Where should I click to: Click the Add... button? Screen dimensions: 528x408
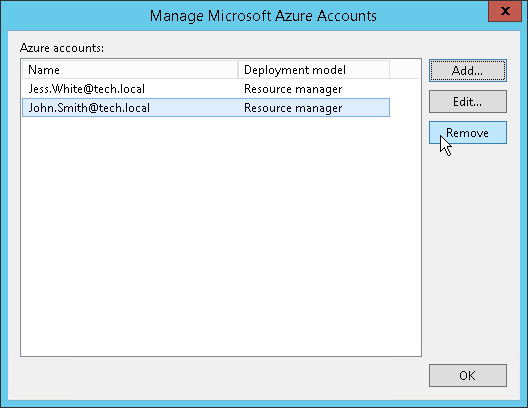[x=468, y=71]
